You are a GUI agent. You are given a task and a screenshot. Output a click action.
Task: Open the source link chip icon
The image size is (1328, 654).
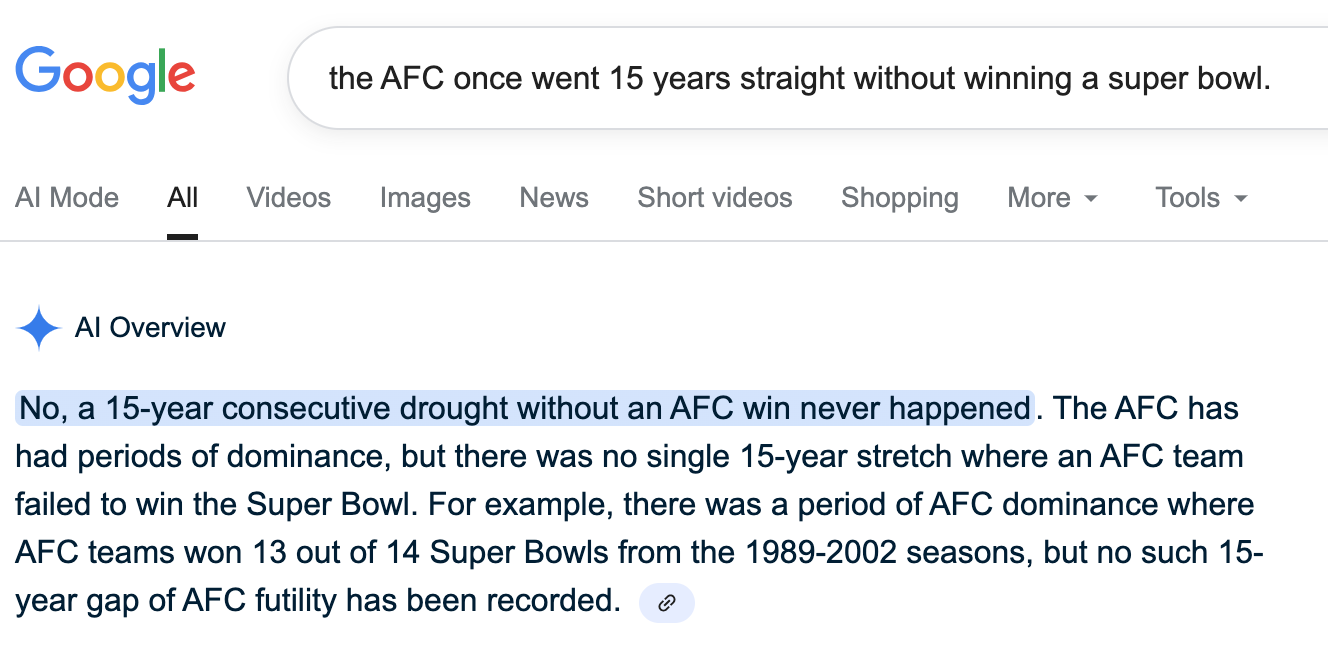(666, 603)
